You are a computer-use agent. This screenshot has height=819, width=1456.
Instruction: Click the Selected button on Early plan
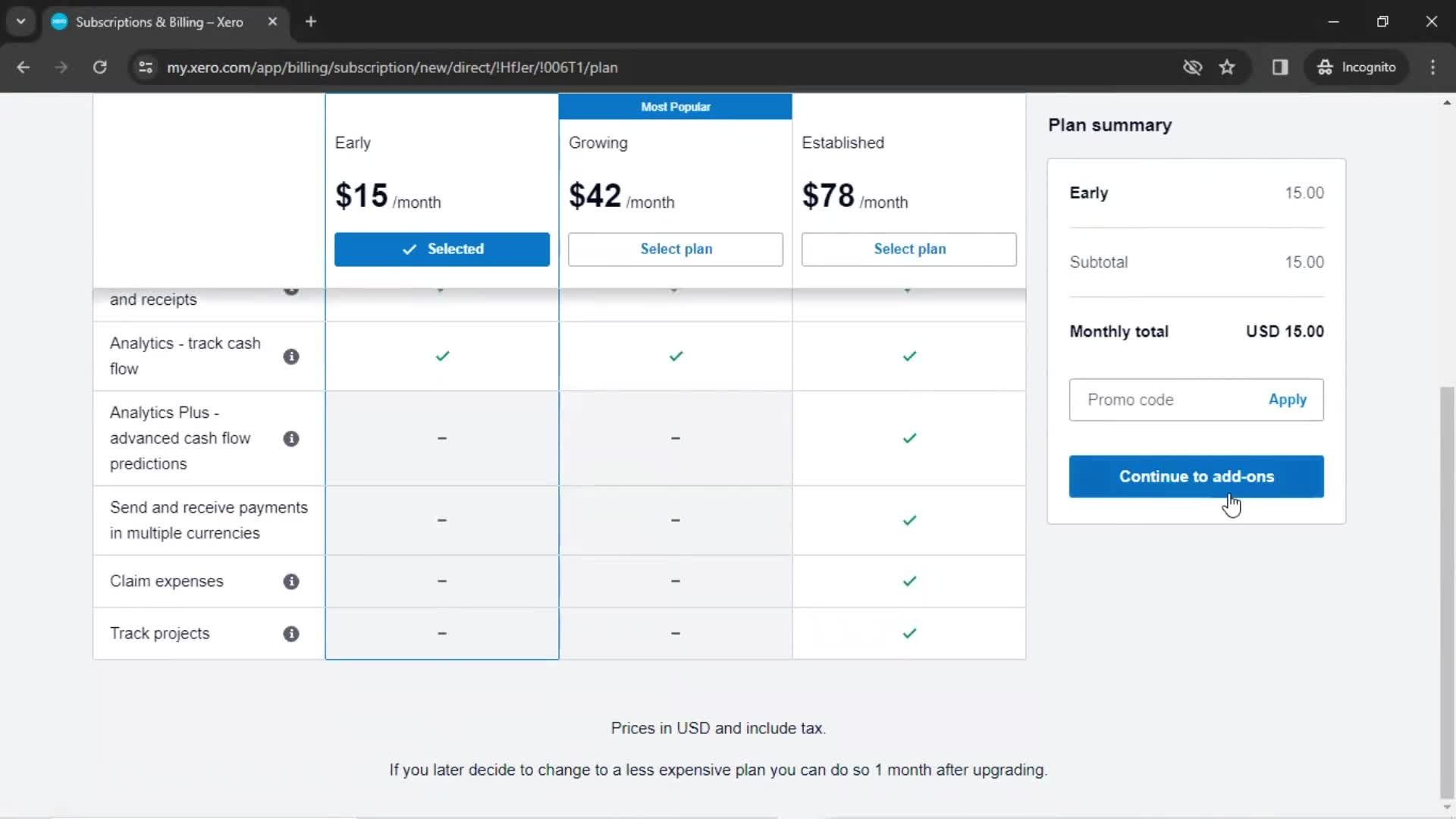click(442, 249)
